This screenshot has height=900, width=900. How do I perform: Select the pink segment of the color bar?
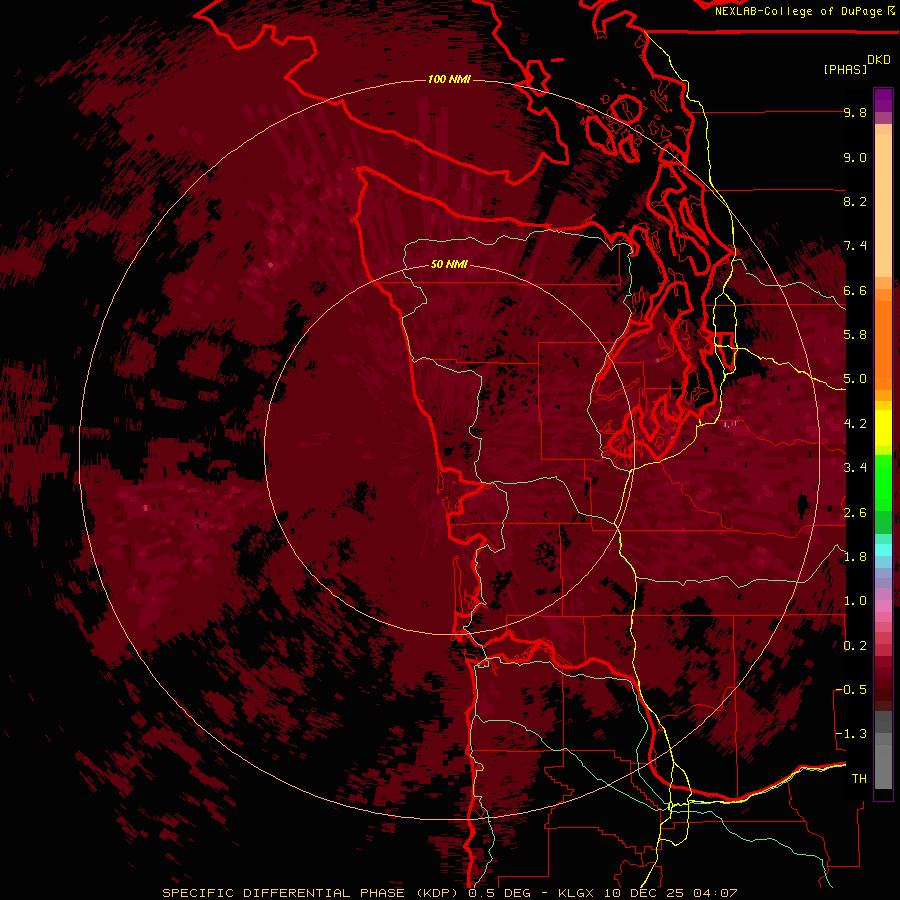883,606
